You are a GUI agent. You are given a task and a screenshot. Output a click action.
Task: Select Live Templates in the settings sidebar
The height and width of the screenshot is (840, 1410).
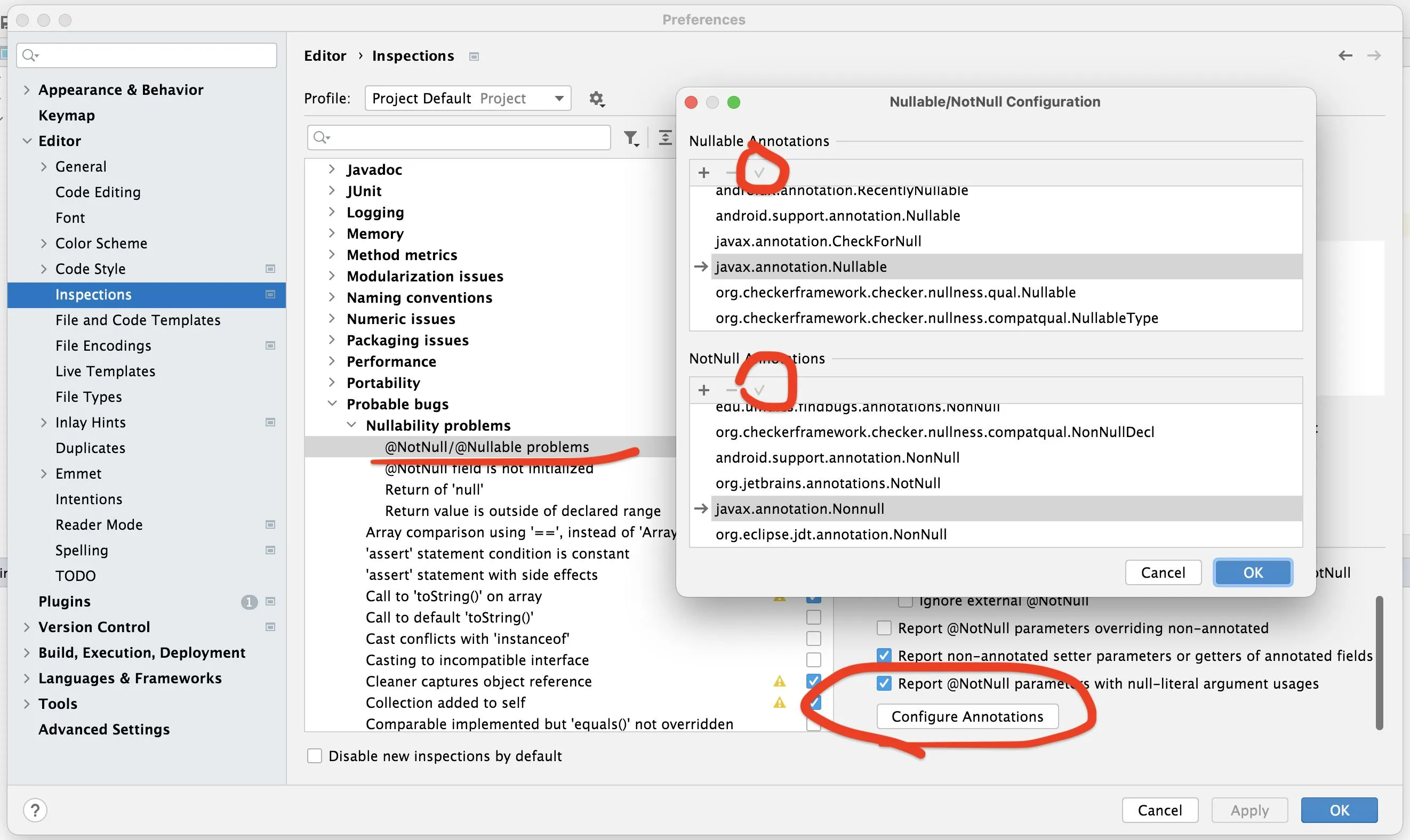point(106,371)
